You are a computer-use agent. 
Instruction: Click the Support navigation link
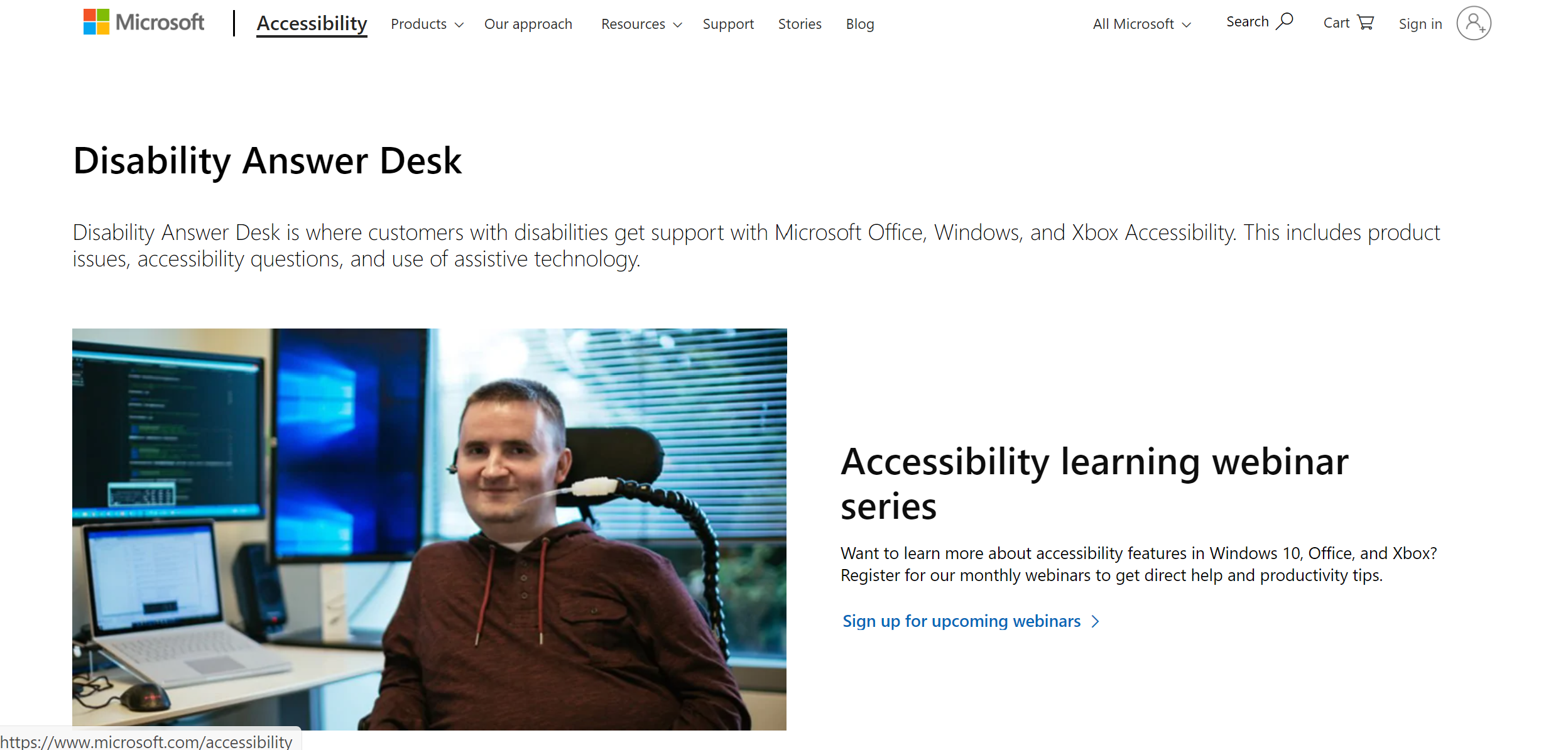(727, 23)
